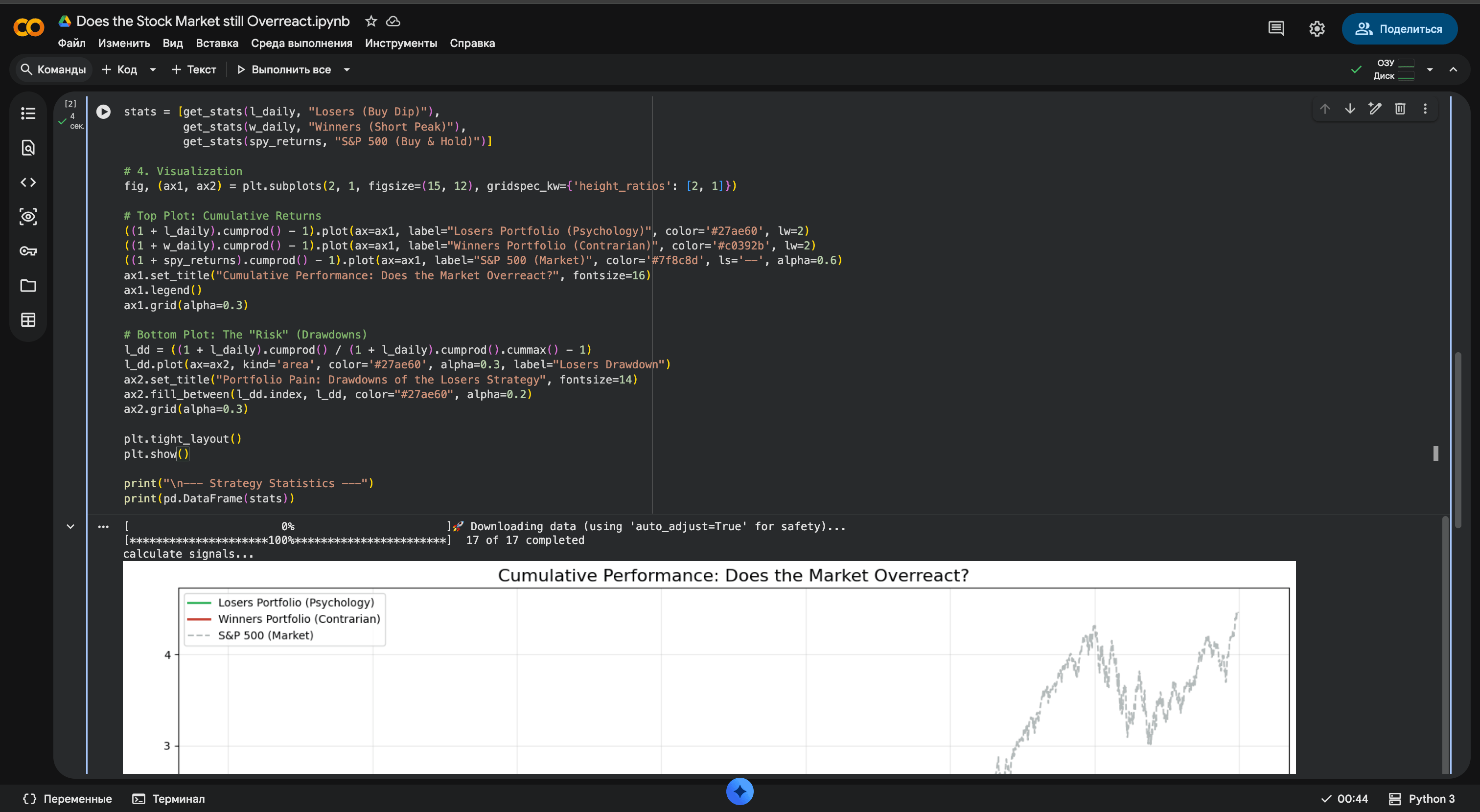The image size is (1480, 812).
Task: Open the find and replace sidebar icon
Action: [x=28, y=148]
